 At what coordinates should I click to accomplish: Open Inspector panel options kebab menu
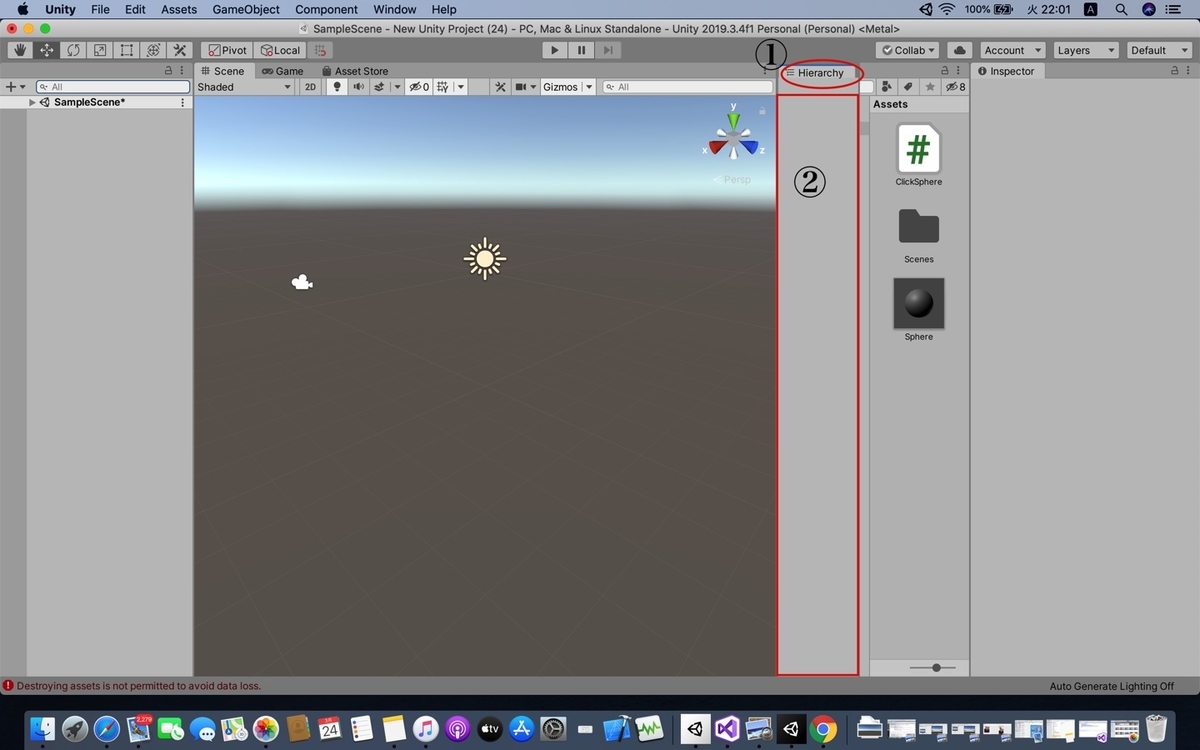(x=1187, y=71)
